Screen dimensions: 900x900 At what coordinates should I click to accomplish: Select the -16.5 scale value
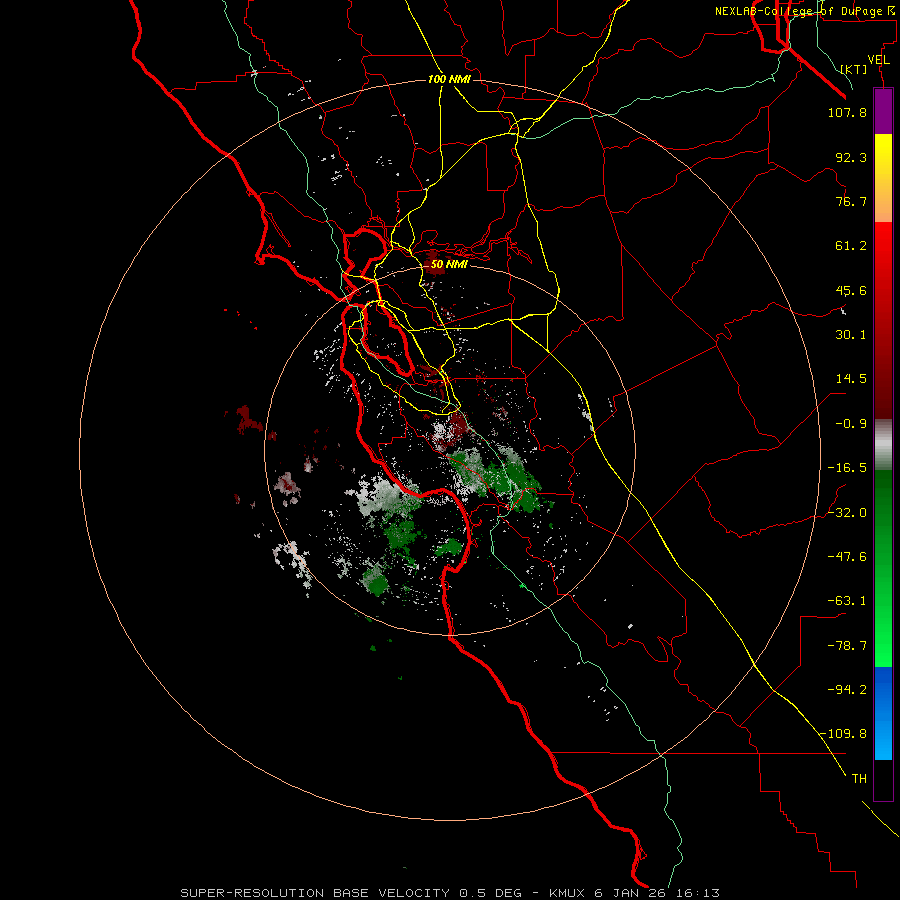click(847, 468)
